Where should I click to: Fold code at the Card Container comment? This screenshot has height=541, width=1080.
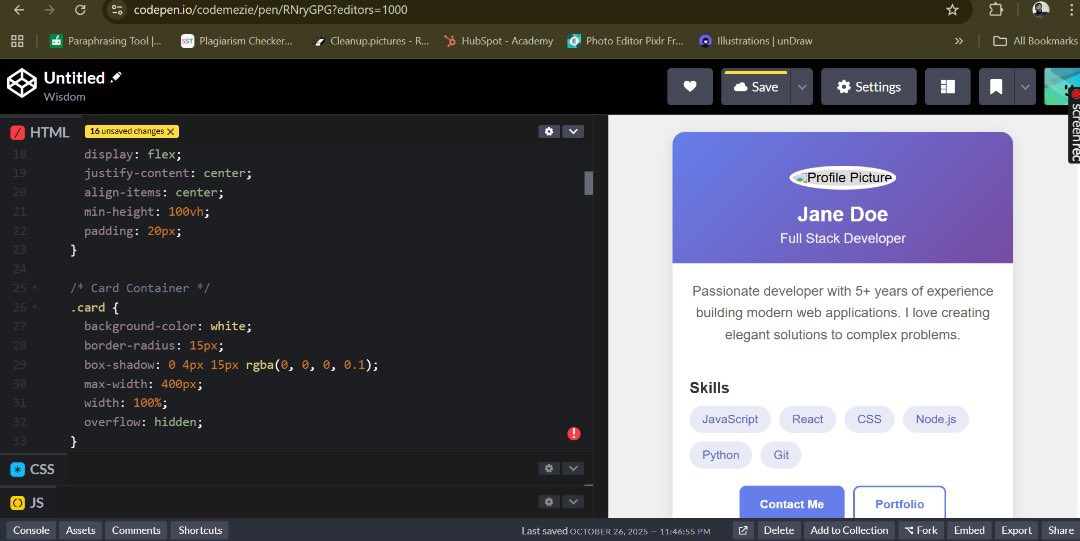tap(35, 288)
